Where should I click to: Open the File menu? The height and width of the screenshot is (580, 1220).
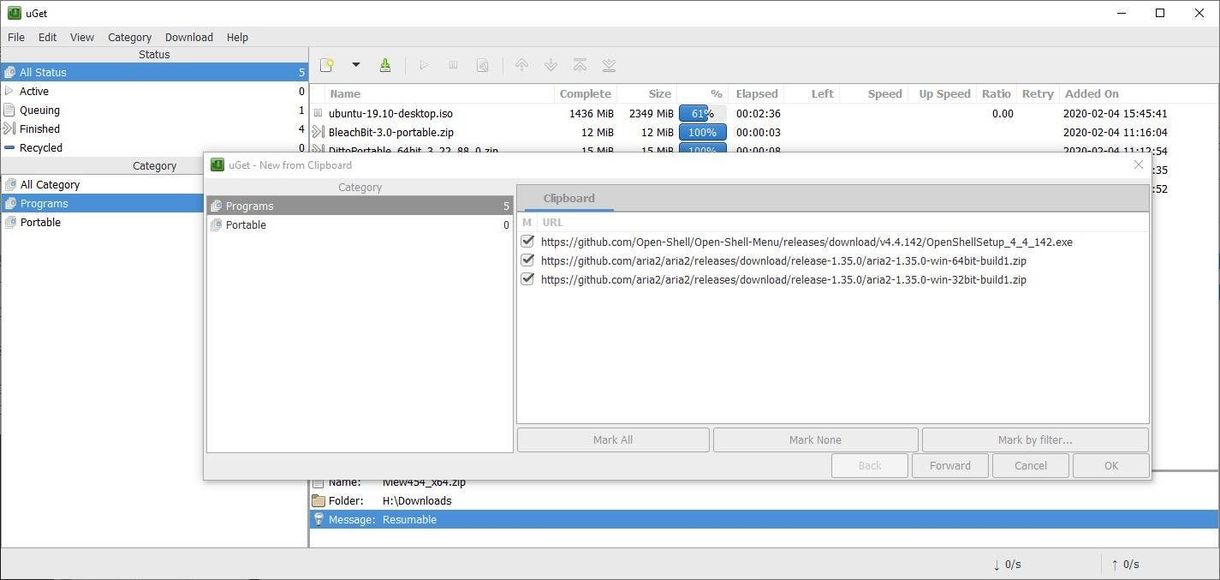point(16,37)
